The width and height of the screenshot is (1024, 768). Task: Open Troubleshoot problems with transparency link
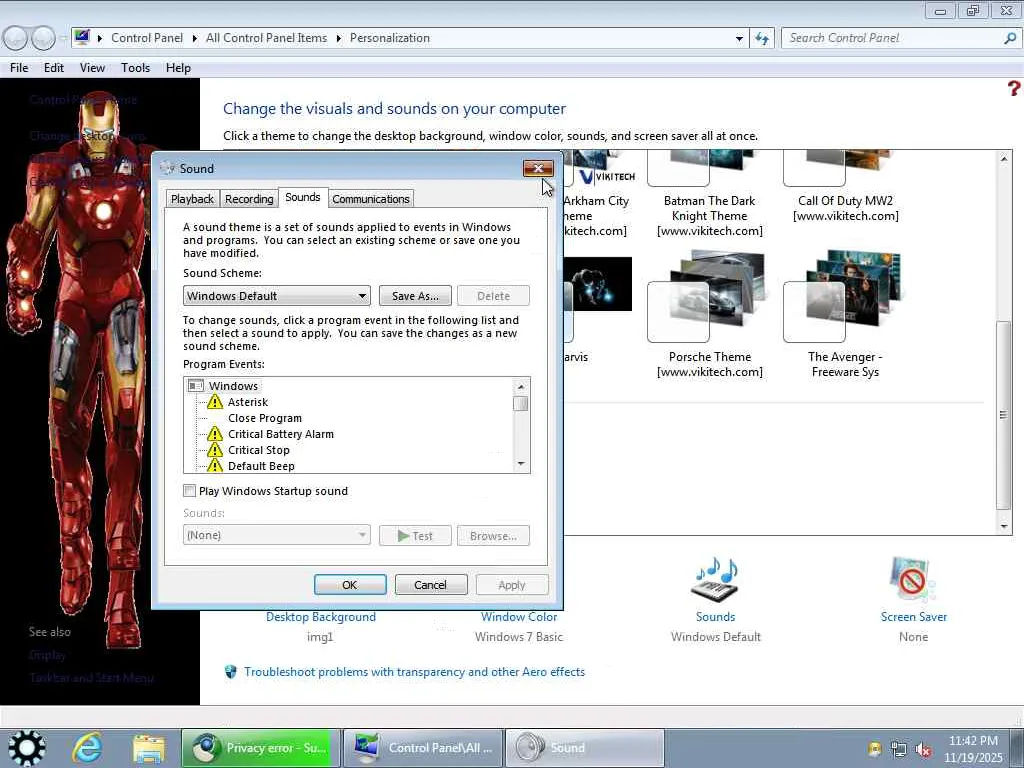click(x=415, y=671)
